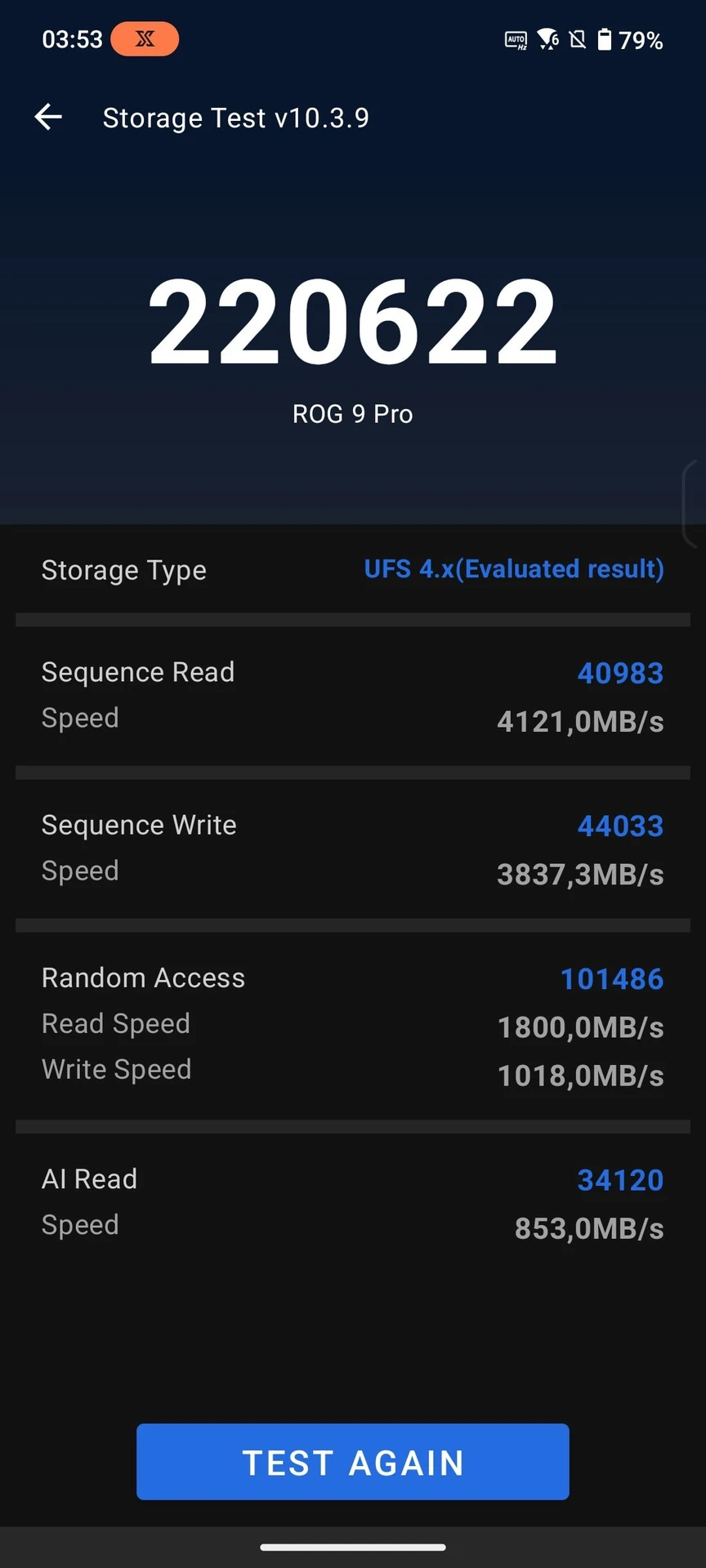Tap the Sequence Write score 44033
706x1568 pixels.
(x=621, y=826)
